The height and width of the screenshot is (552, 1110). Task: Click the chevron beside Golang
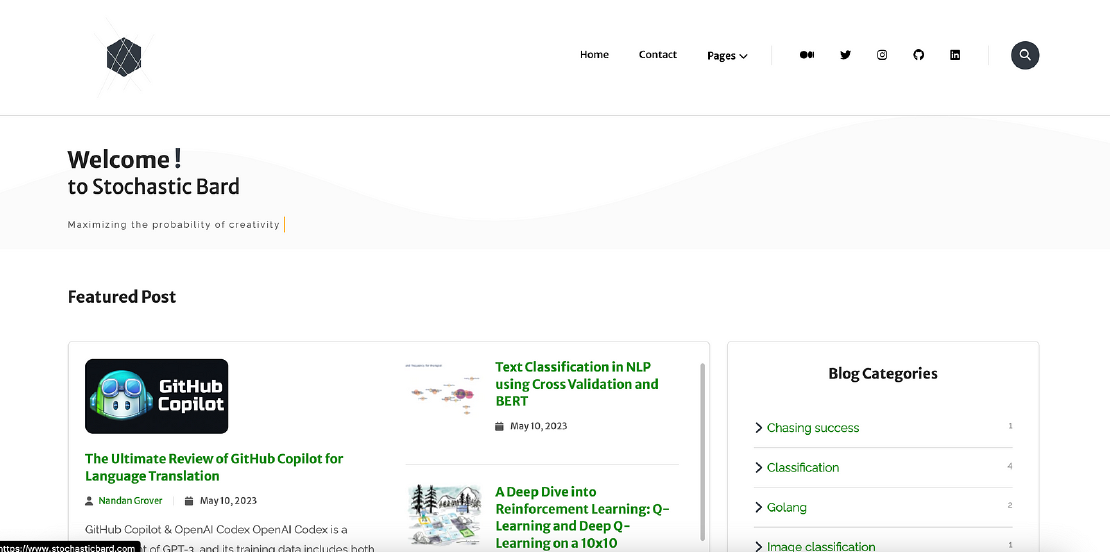tap(758, 507)
